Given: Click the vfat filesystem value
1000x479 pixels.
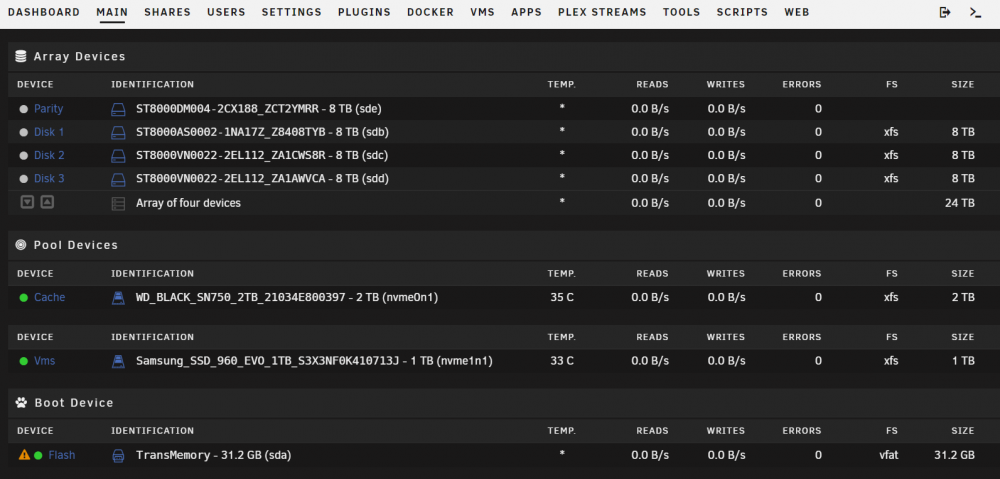Looking at the screenshot, I should (x=888, y=455).
